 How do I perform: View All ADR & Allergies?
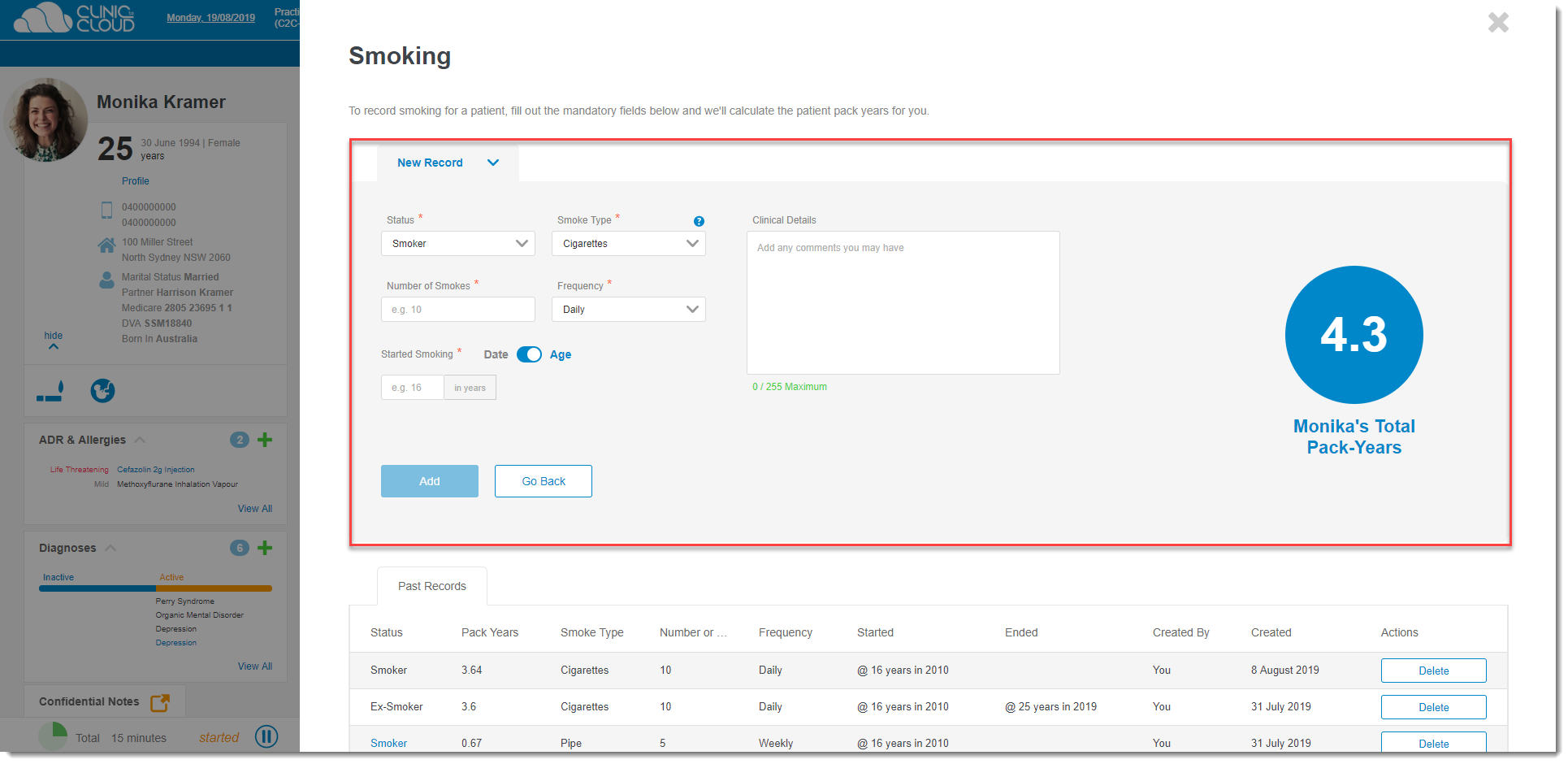pyautogui.click(x=255, y=509)
